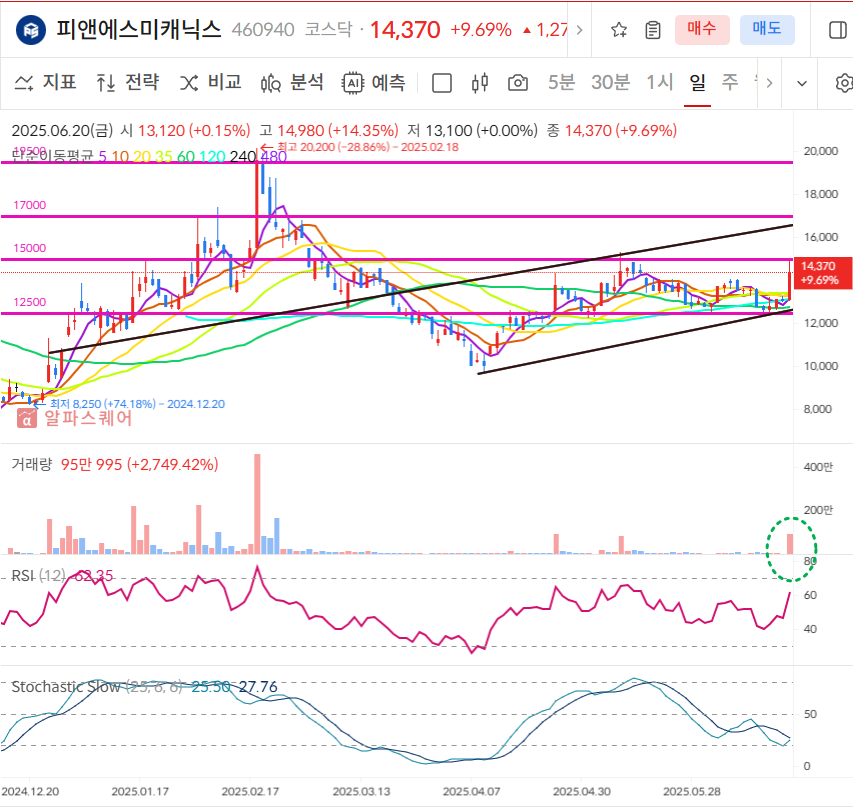Select moving average period 120 label
Screen dimensions: 853x812
[x=212, y=157]
